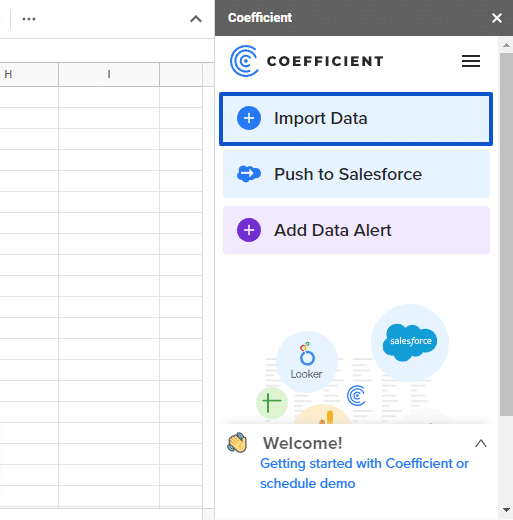Click the blue plus icon on Import Data

click(249, 118)
